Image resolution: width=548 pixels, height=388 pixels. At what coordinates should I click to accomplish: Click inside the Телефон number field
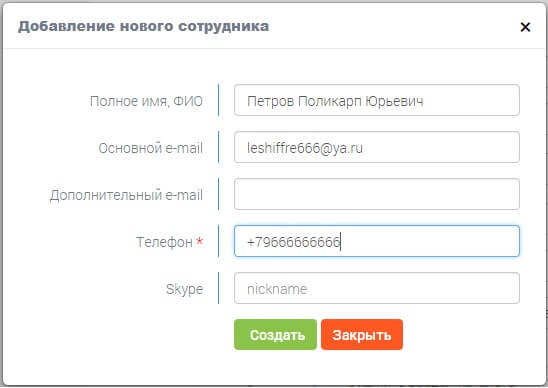(x=377, y=241)
